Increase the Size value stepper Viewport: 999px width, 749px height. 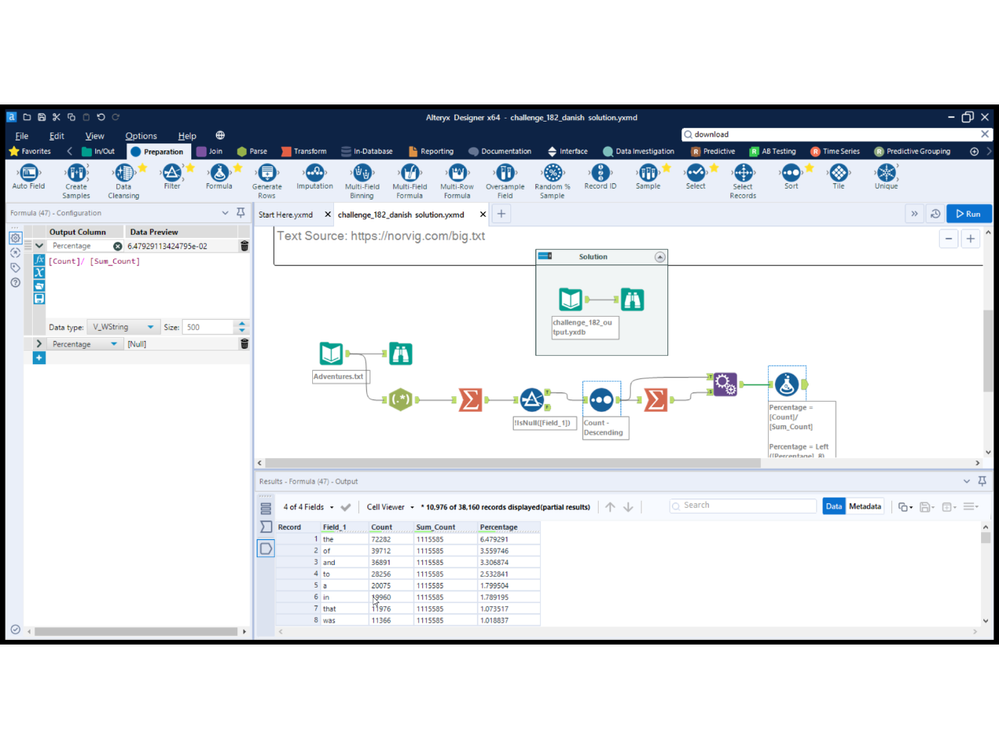(242, 324)
